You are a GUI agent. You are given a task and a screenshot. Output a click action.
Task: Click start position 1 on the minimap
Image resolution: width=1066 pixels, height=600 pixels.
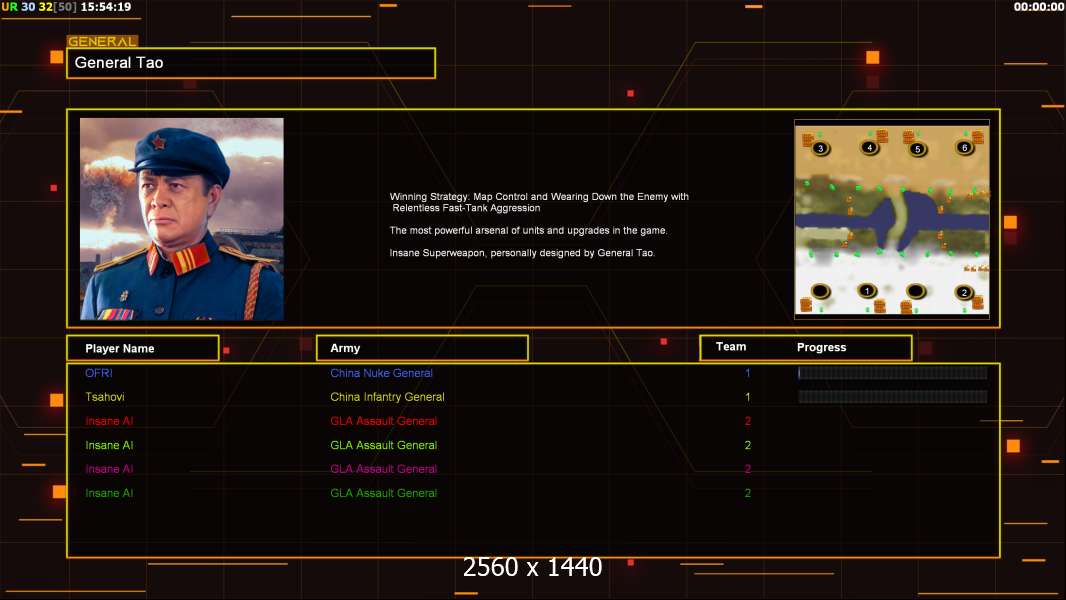[867, 291]
